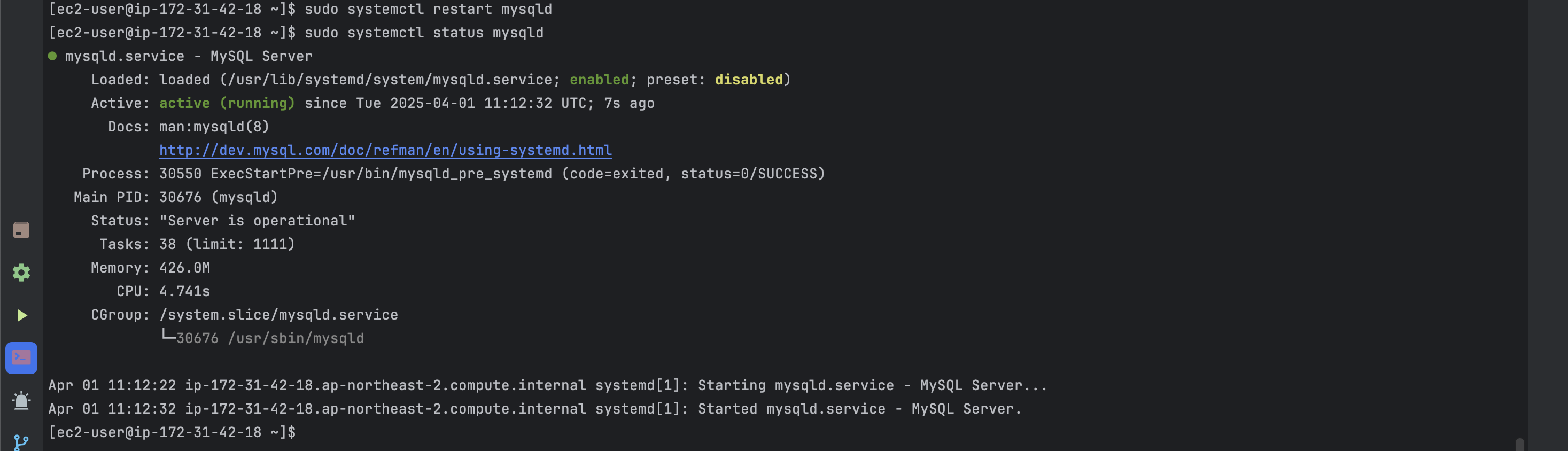The height and width of the screenshot is (451, 1568).
Task: Click the Main PID 30676 value
Action: coord(180,197)
